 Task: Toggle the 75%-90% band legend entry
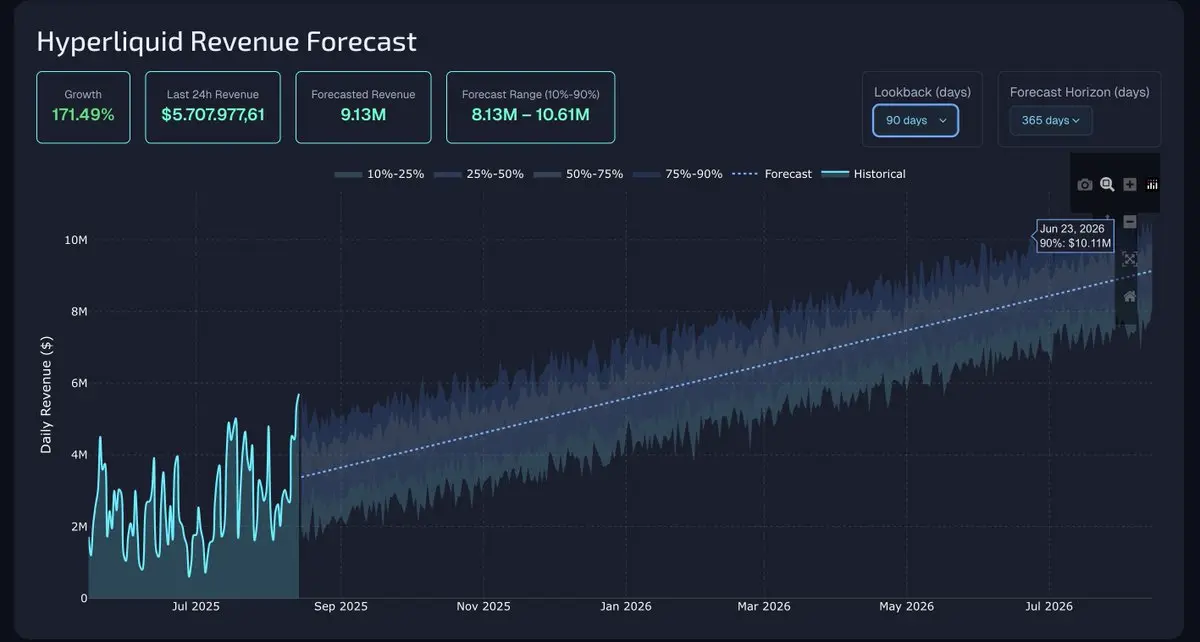point(678,174)
